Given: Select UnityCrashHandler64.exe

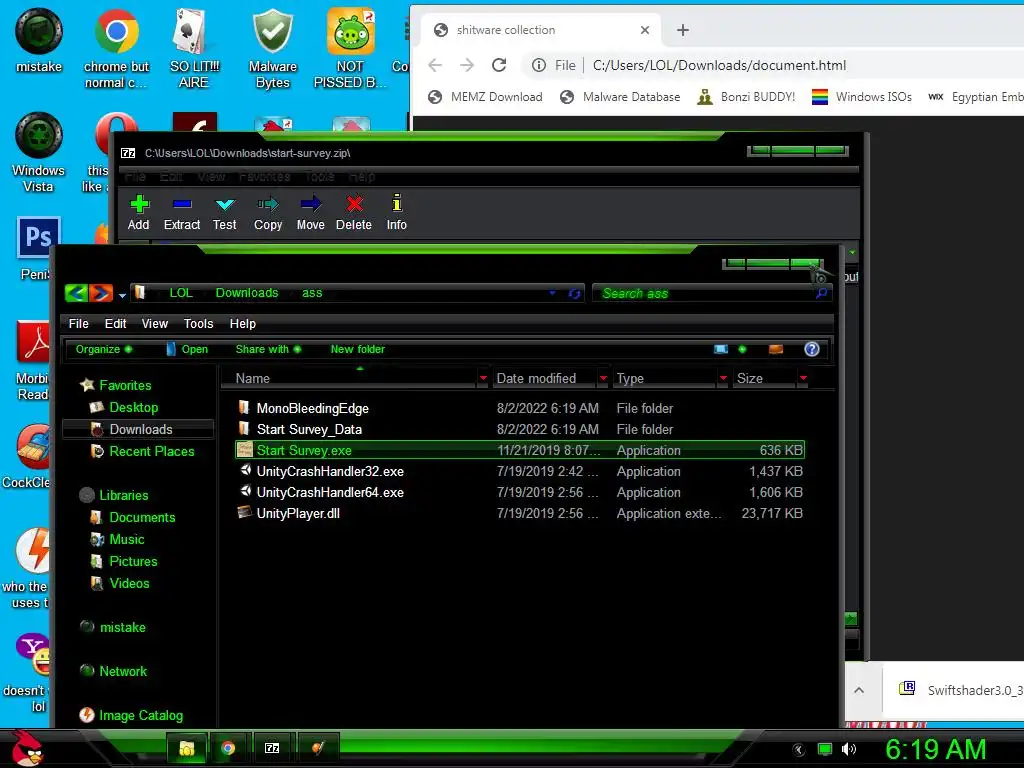Looking at the screenshot, I should pos(519,492).
